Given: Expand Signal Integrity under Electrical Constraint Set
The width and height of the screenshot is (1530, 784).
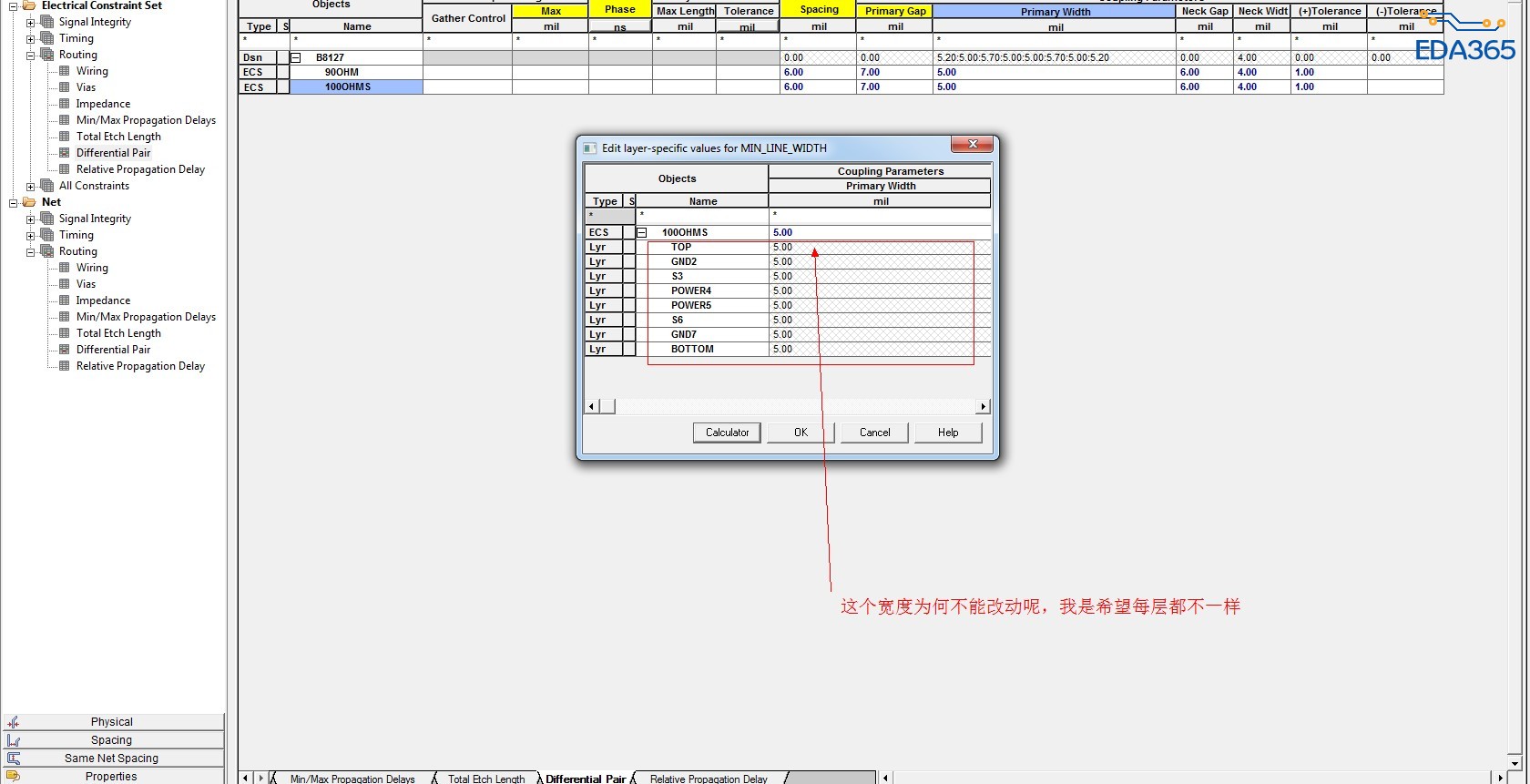Looking at the screenshot, I should [x=30, y=22].
